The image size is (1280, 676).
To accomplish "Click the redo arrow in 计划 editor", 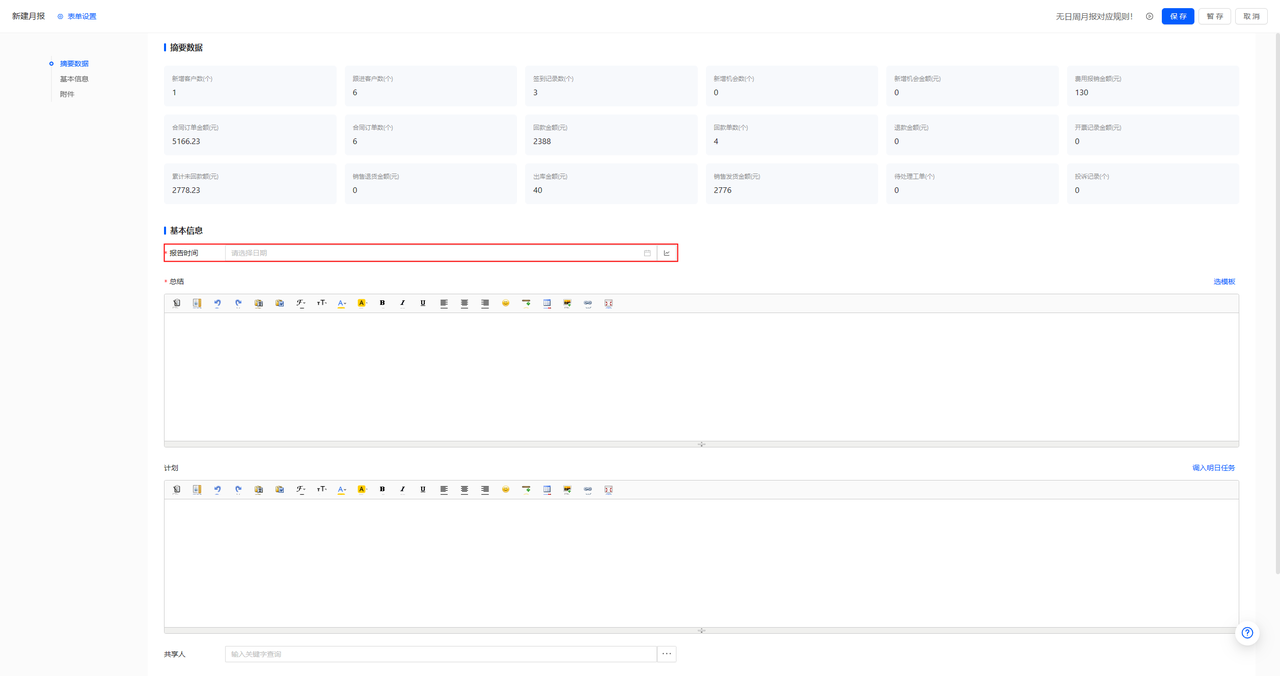I will tap(238, 490).
